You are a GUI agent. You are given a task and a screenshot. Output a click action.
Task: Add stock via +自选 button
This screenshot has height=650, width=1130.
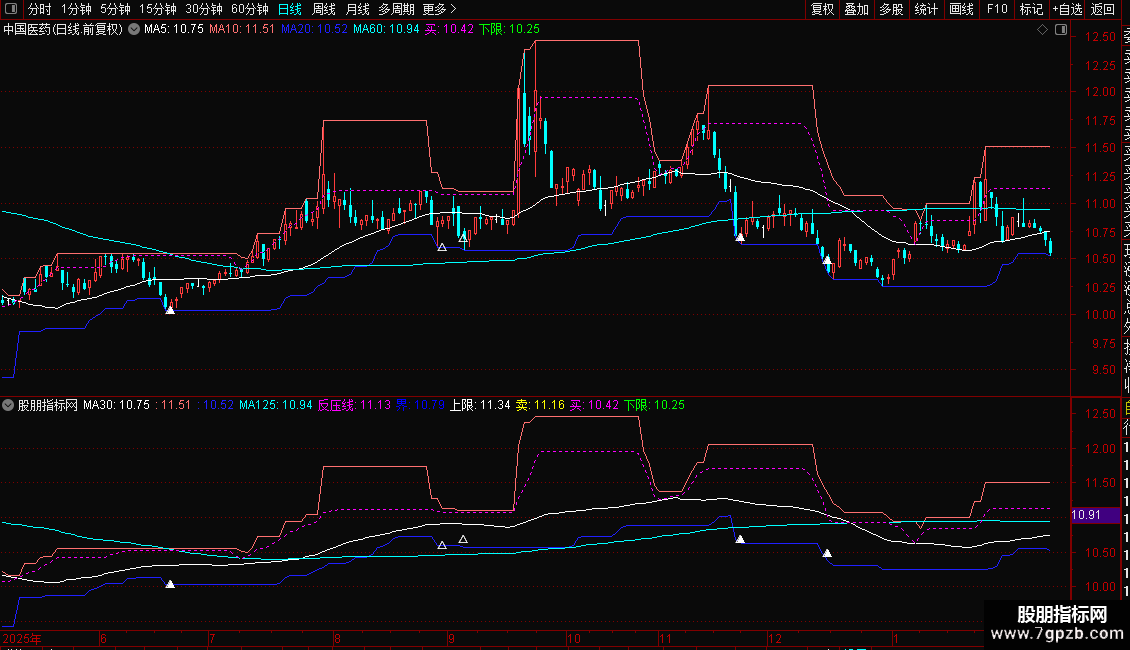tap(1066, 9)
